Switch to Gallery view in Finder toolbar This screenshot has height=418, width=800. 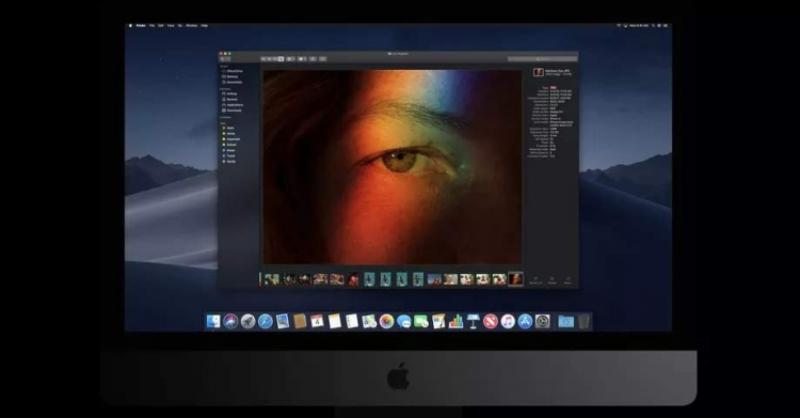[281, 60]
